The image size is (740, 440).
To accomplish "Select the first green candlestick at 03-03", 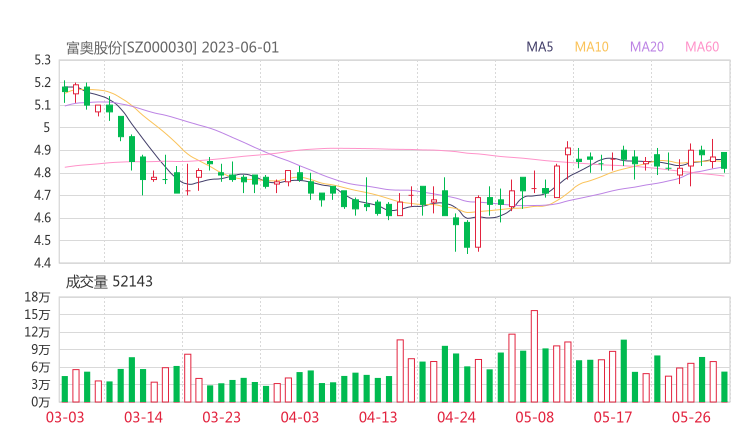I will [x=65, y=91].
